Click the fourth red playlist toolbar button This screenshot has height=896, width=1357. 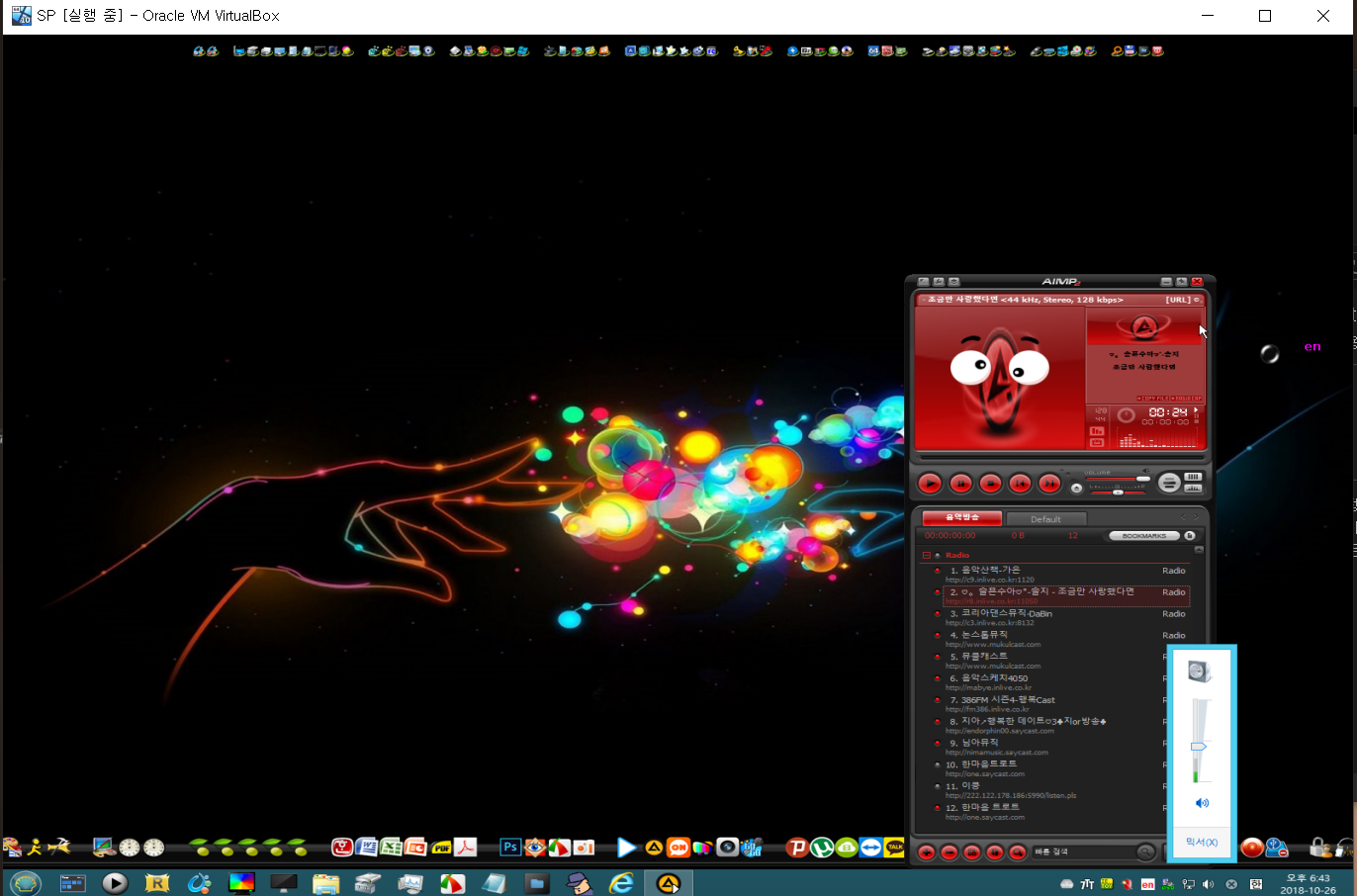(995, 852)
